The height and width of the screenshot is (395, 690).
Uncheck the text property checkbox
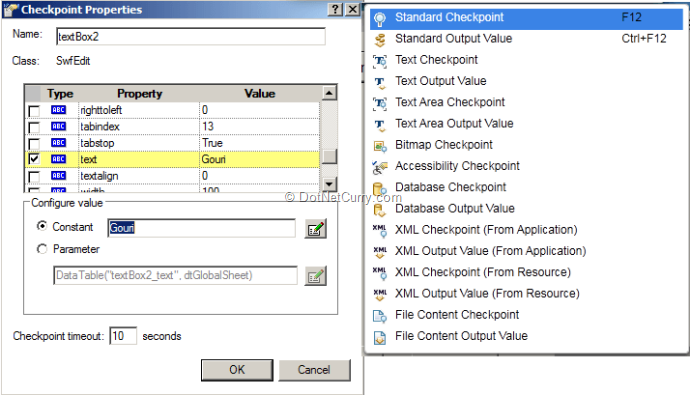coord(34,159)
